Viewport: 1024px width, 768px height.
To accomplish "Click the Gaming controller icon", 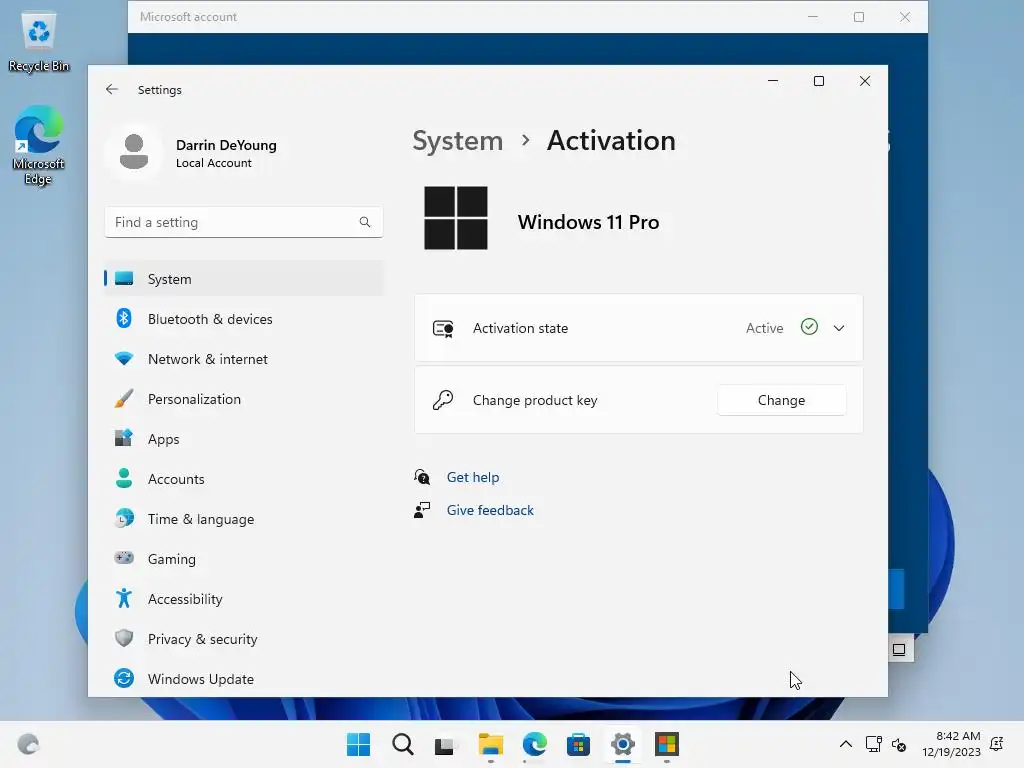I will point(123,558).
